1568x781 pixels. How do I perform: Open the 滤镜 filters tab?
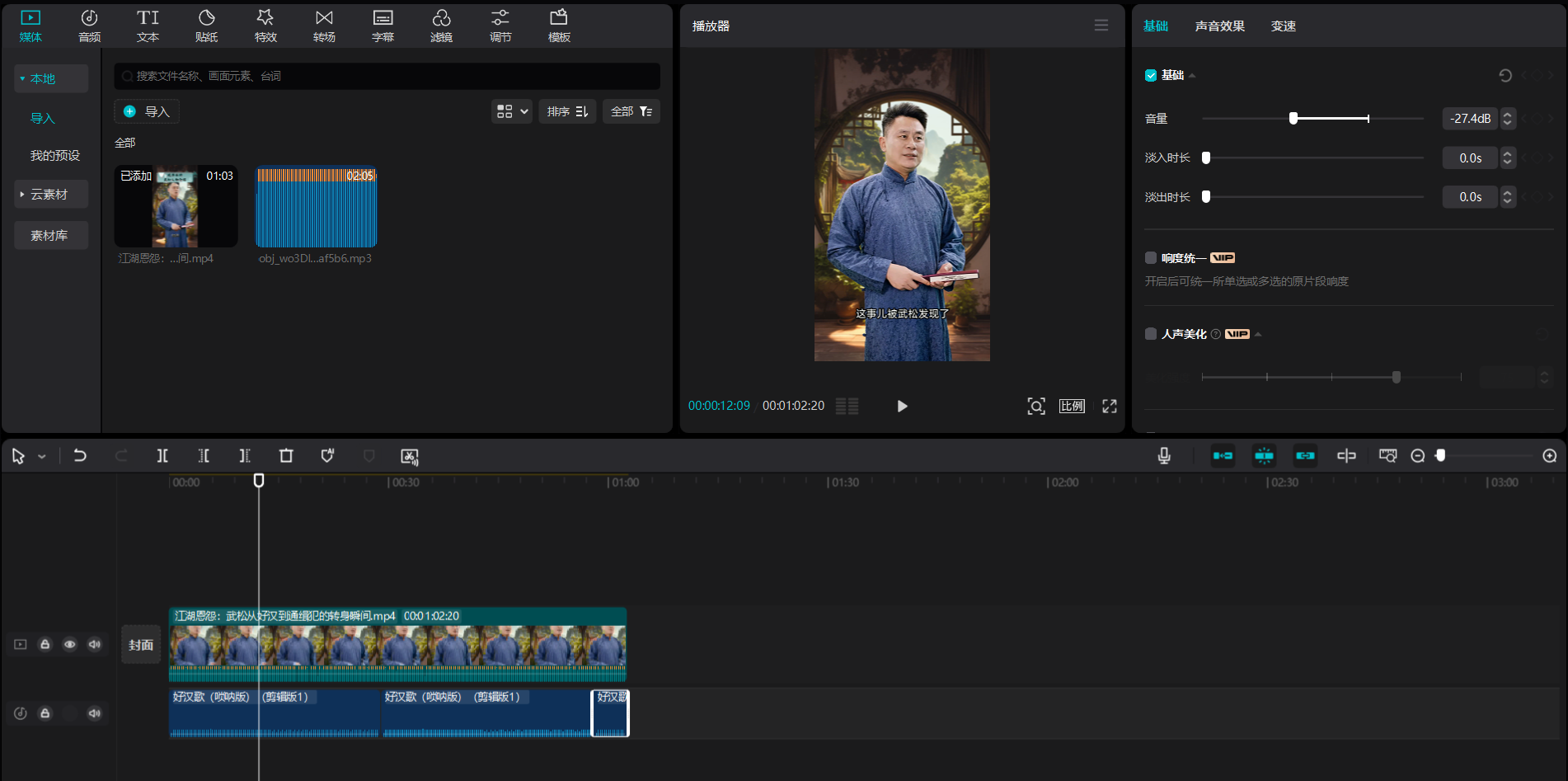tap(441, 26)
